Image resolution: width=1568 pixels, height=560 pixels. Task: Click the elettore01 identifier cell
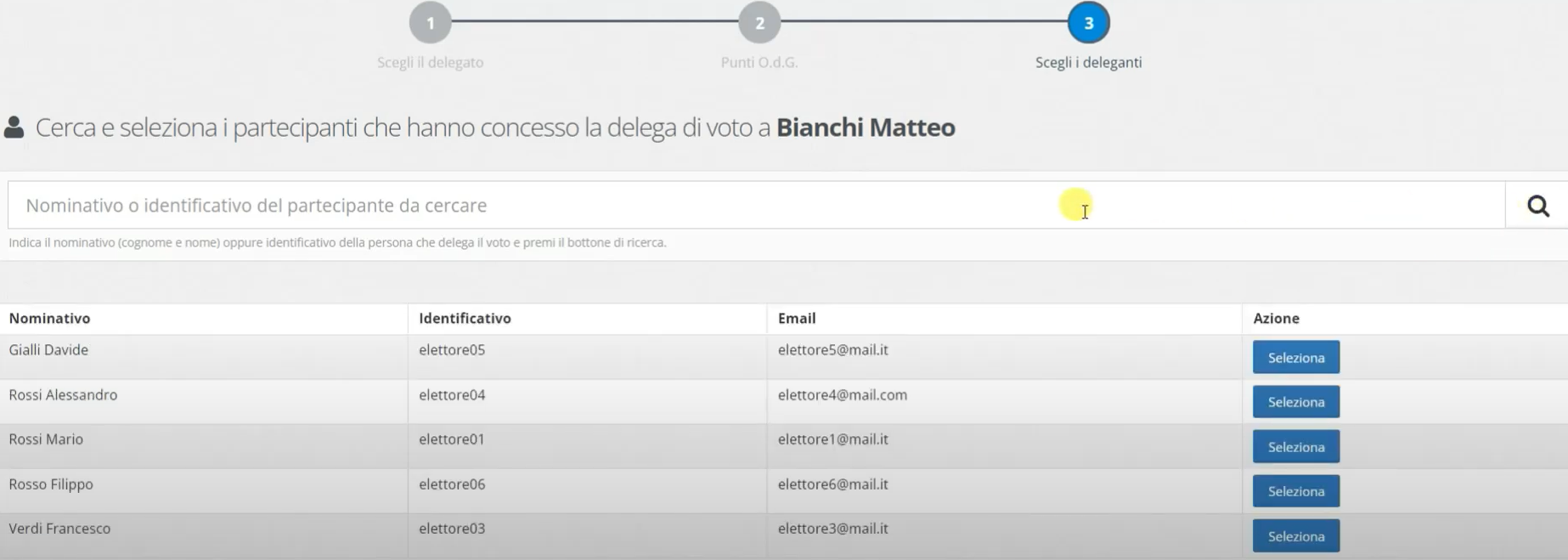click(452, 438)
